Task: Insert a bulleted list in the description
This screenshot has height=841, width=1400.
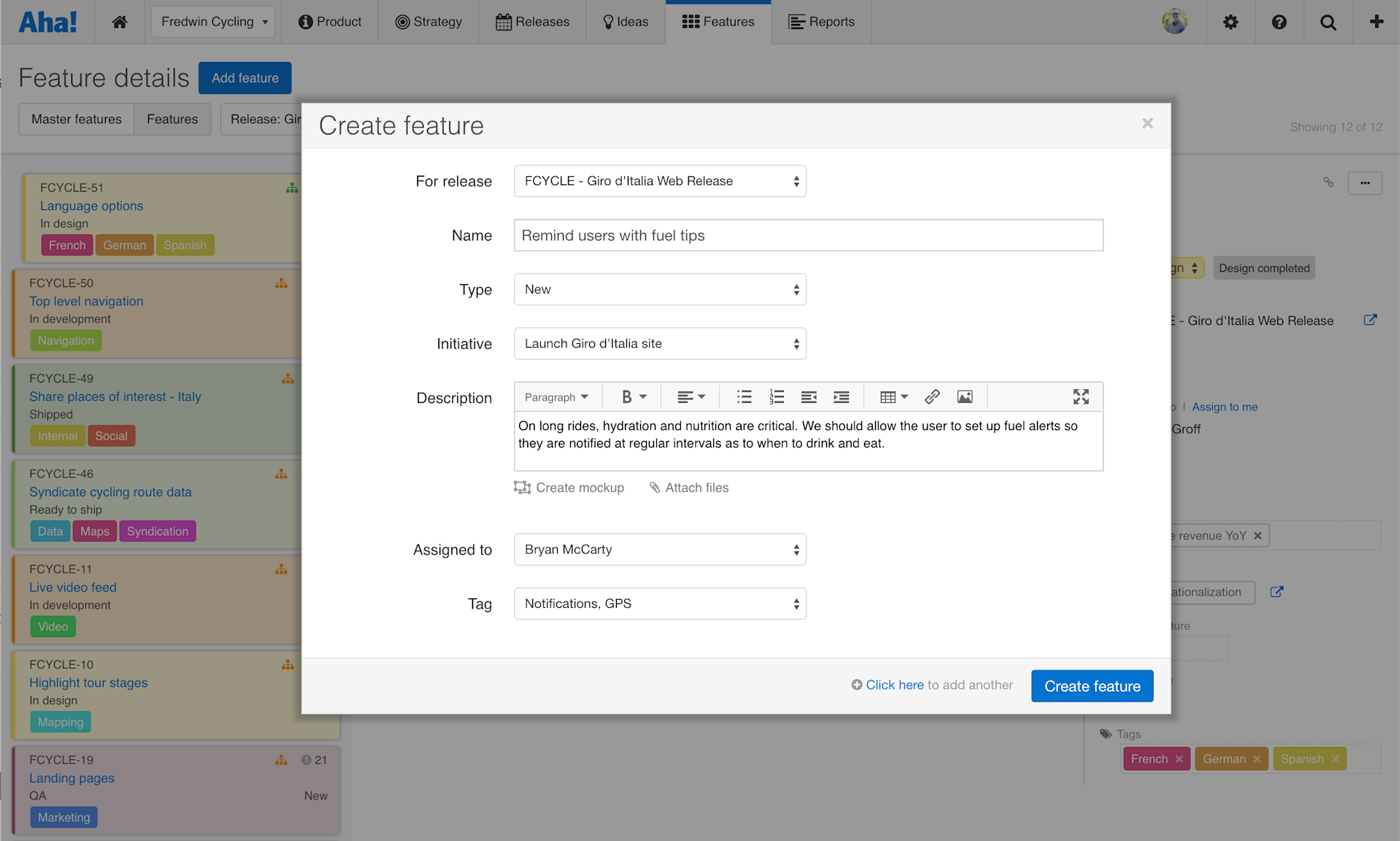Action: coord(744,396)
